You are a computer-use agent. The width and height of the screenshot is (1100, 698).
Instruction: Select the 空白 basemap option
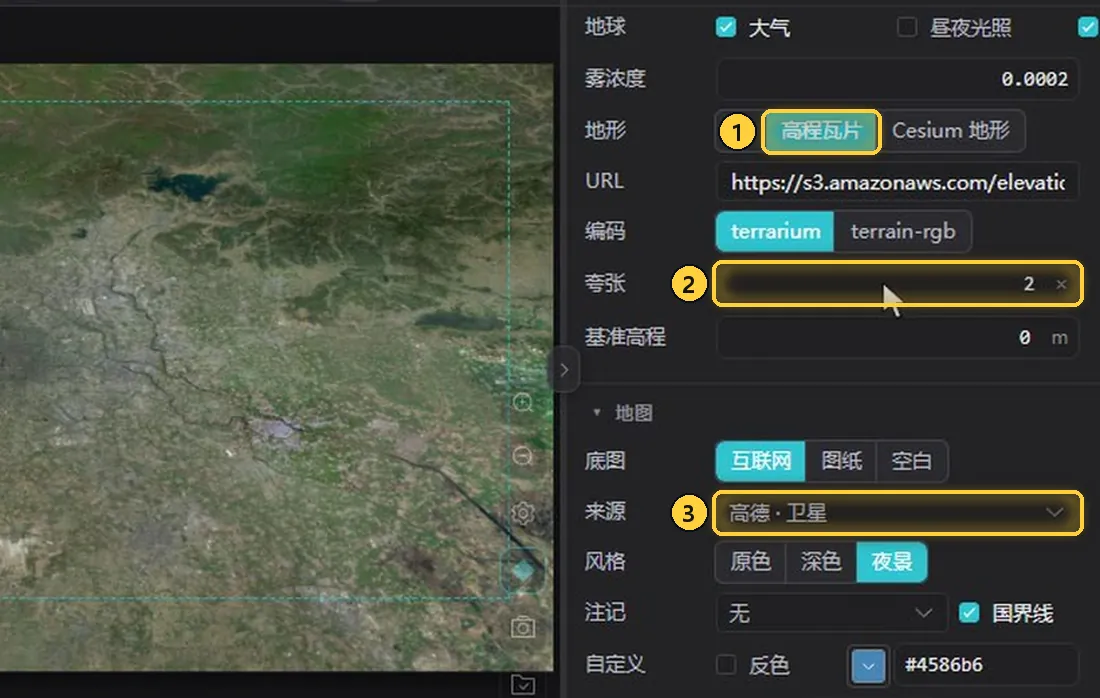coord(911,461)
